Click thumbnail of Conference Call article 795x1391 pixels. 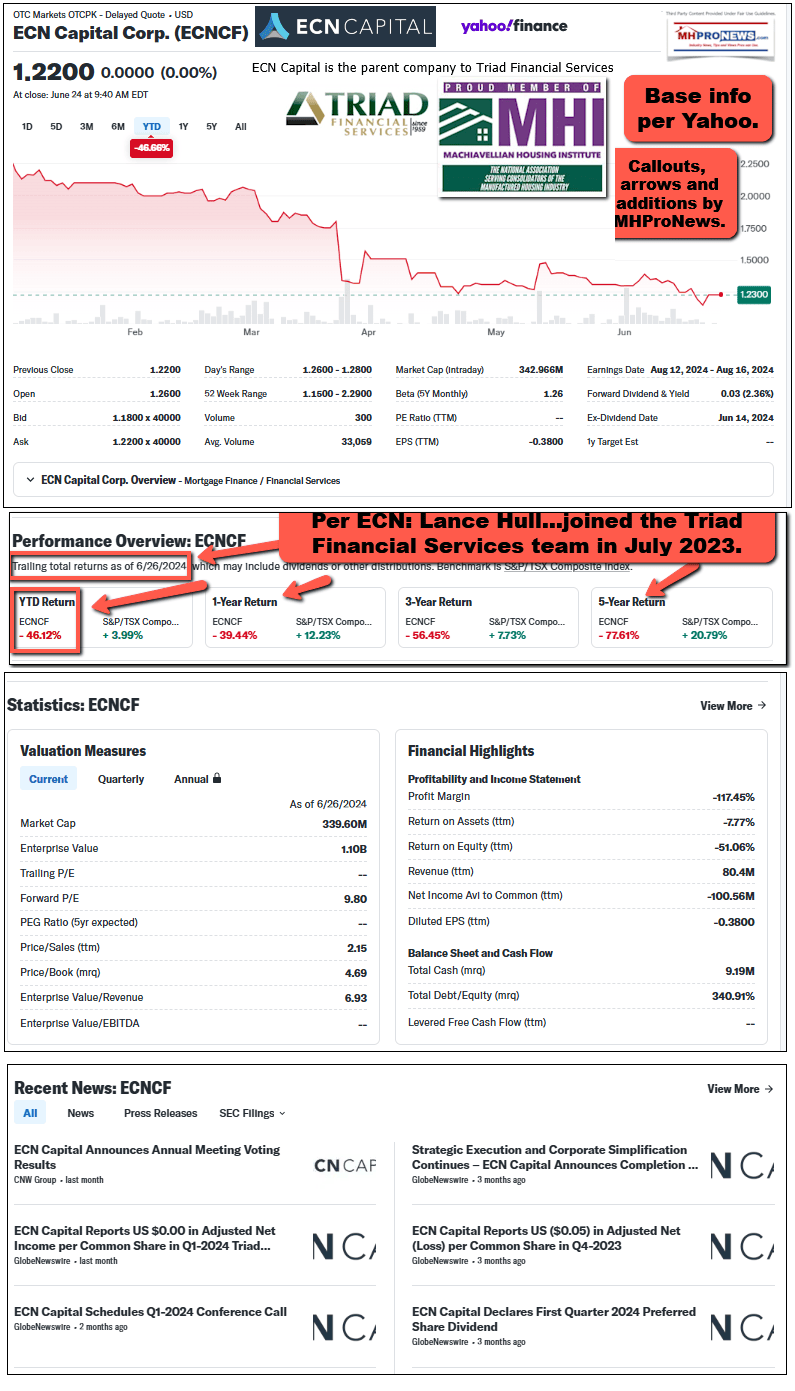[344, 1327]
